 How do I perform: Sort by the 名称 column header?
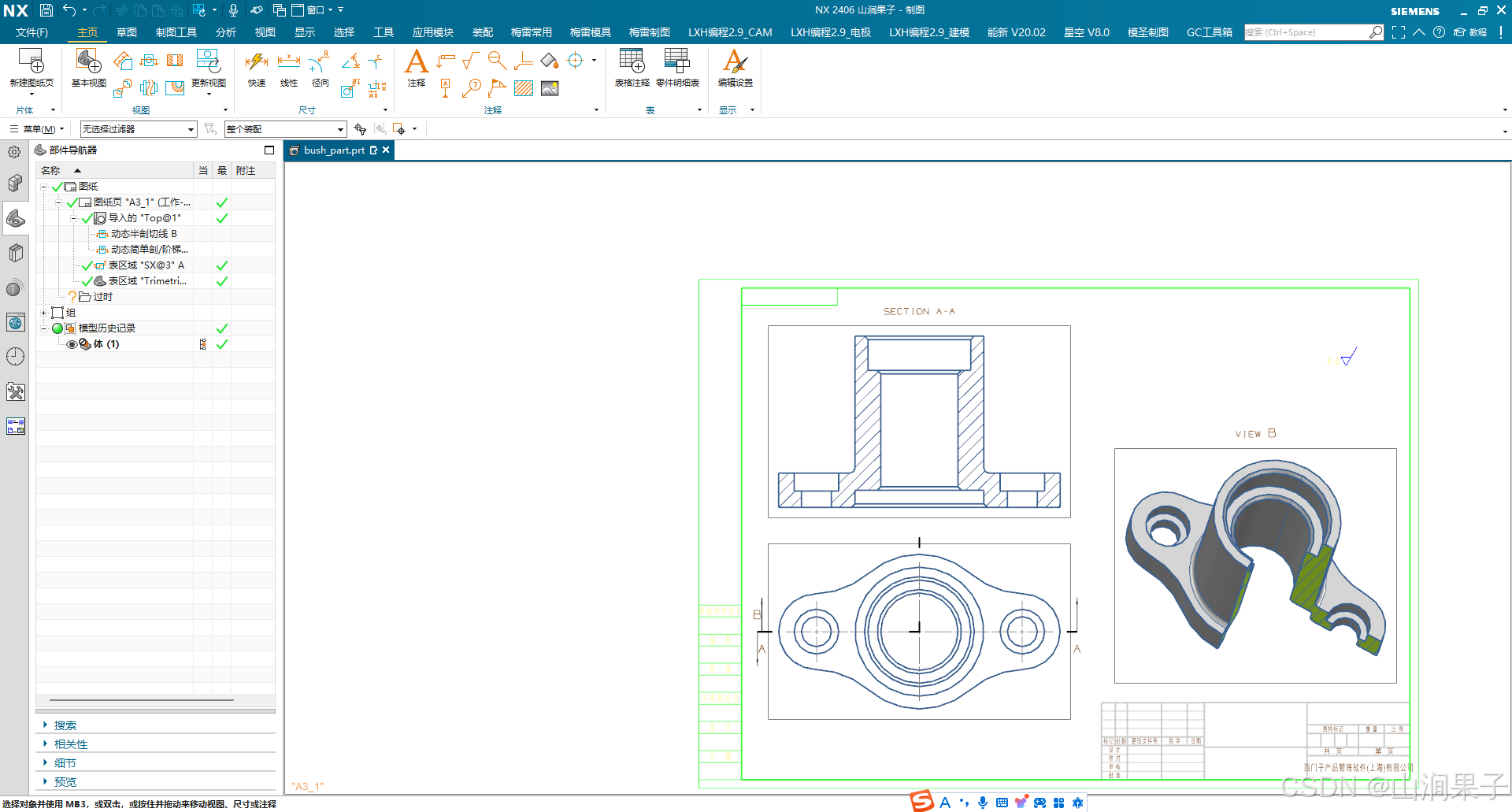(x=115, y=170)
